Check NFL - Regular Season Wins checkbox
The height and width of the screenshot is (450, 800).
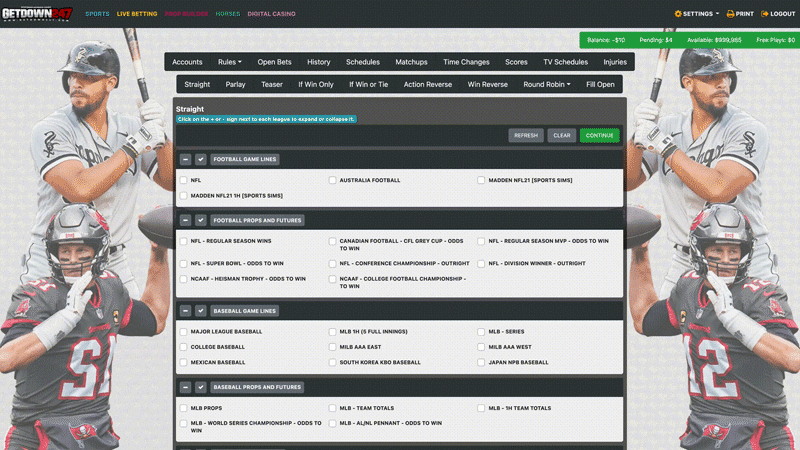(183, 241)
